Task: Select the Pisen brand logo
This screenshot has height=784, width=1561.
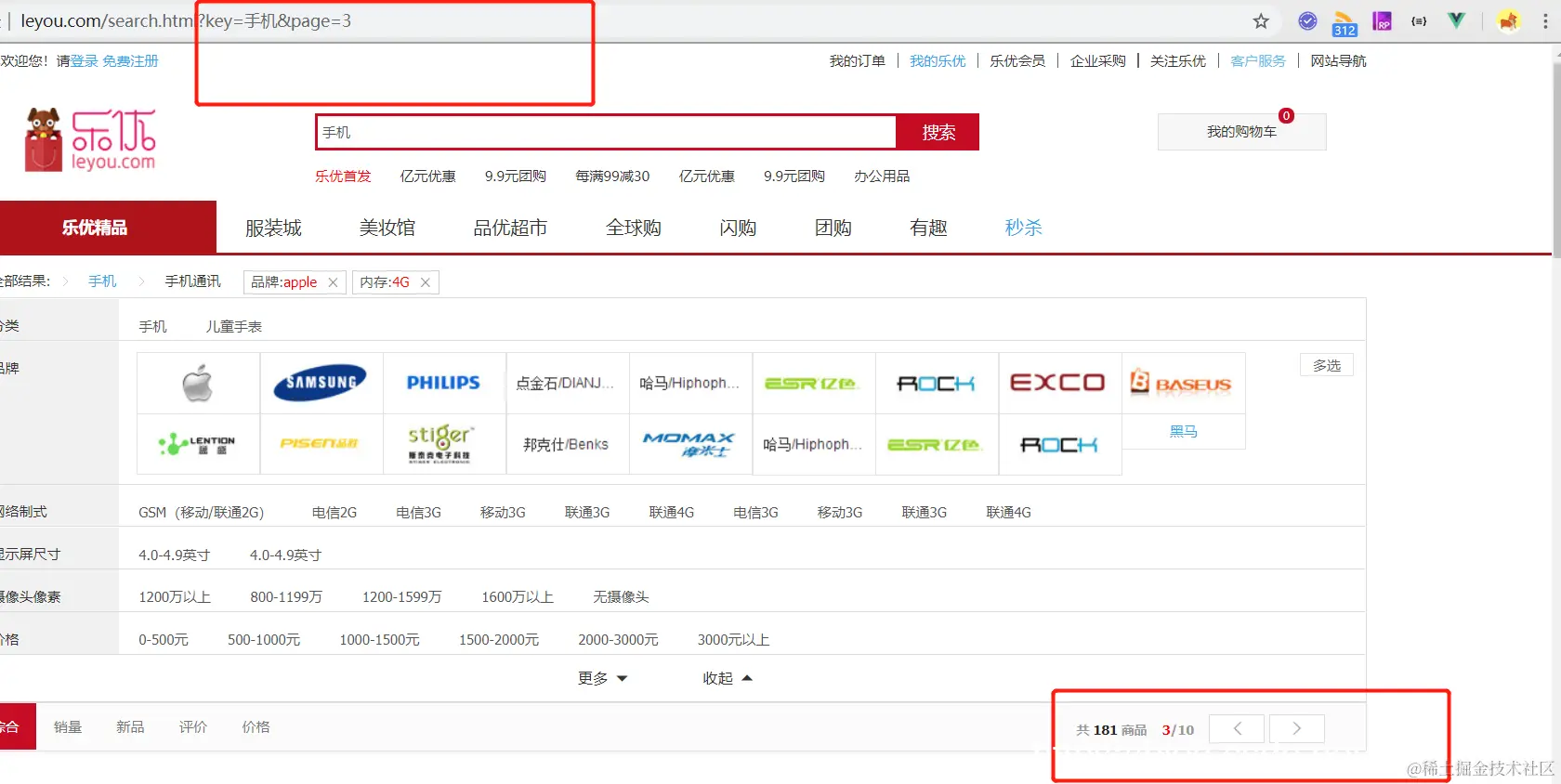Action: [321, 444]
